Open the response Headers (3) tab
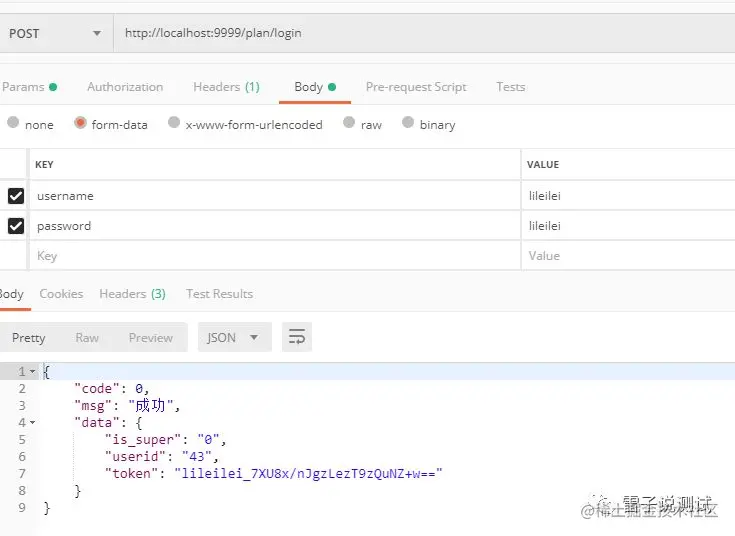Viewport: 735px width, 536px height. click(132, 294)
